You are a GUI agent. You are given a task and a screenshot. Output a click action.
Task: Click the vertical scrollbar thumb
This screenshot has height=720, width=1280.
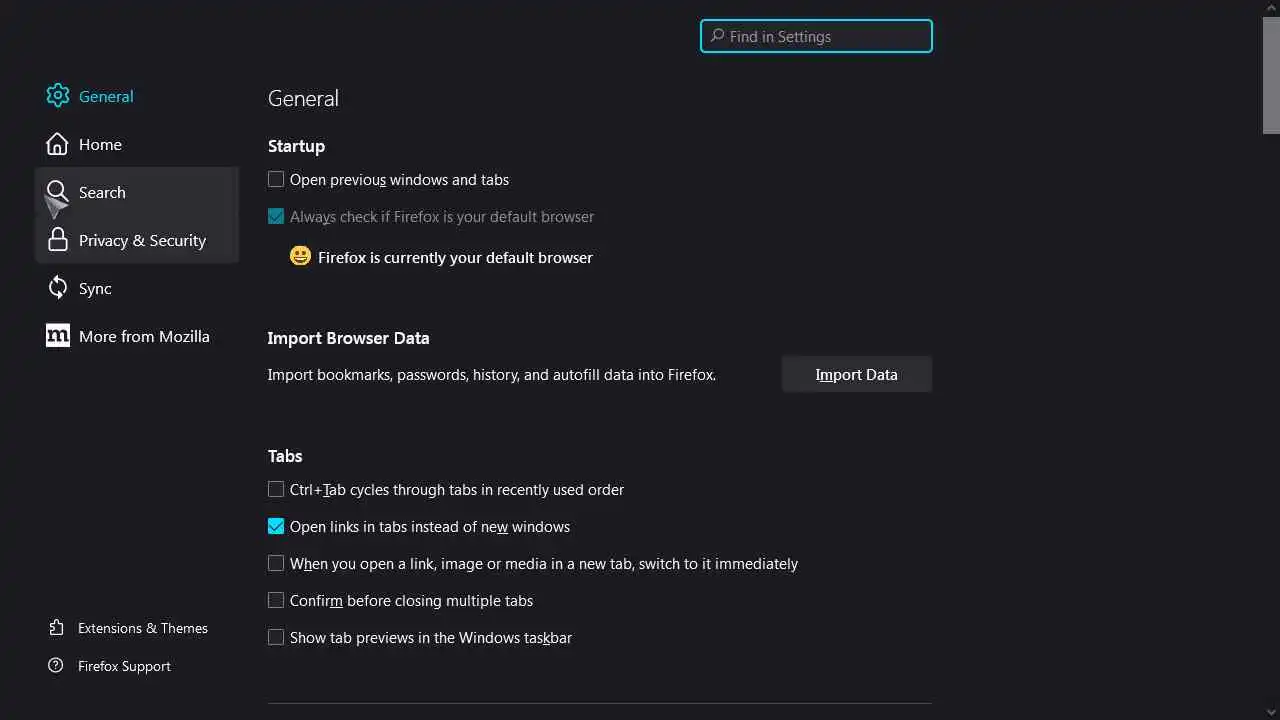click(1271, 75)
